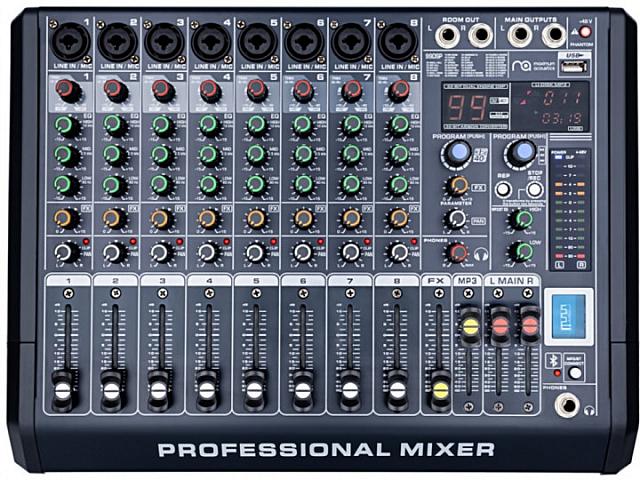Click the phones level red knob
The height and width of the screenshot is (480, 640).
tap(457, 252)
